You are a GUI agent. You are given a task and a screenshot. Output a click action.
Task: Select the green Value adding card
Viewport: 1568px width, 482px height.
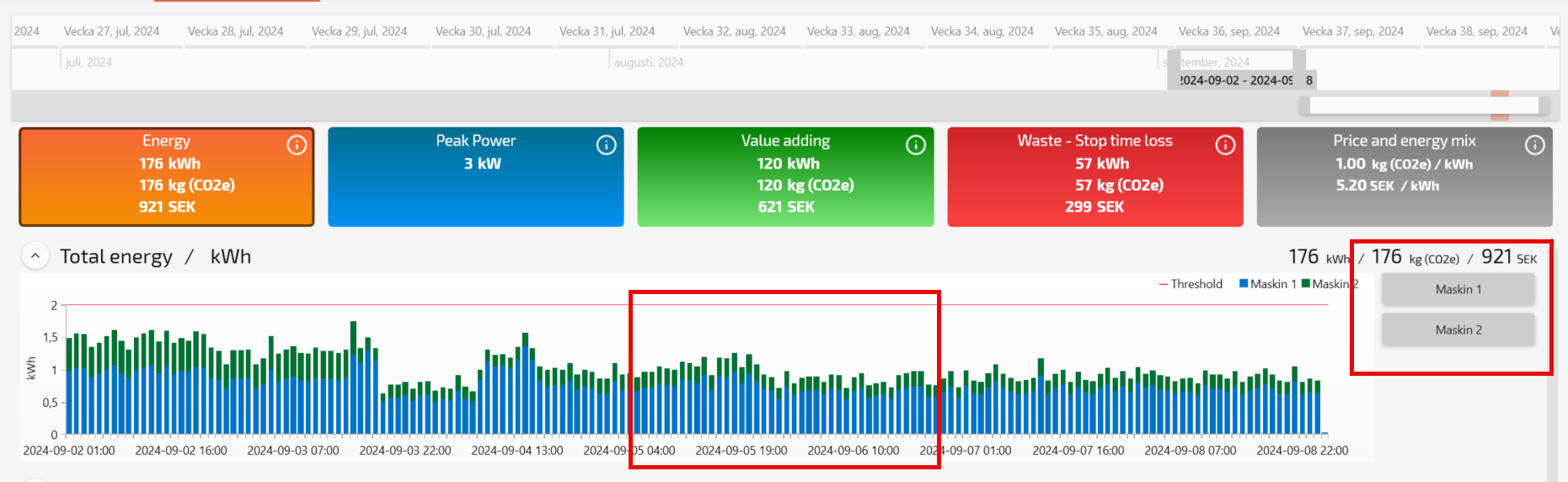coord(785,177)
